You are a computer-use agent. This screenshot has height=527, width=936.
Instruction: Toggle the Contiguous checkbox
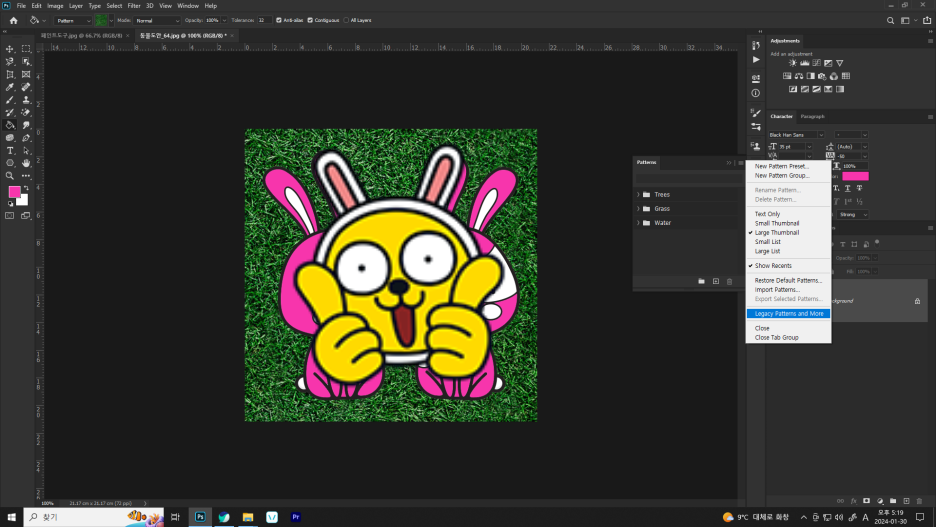pyautogui.click(x=310, y=20)
